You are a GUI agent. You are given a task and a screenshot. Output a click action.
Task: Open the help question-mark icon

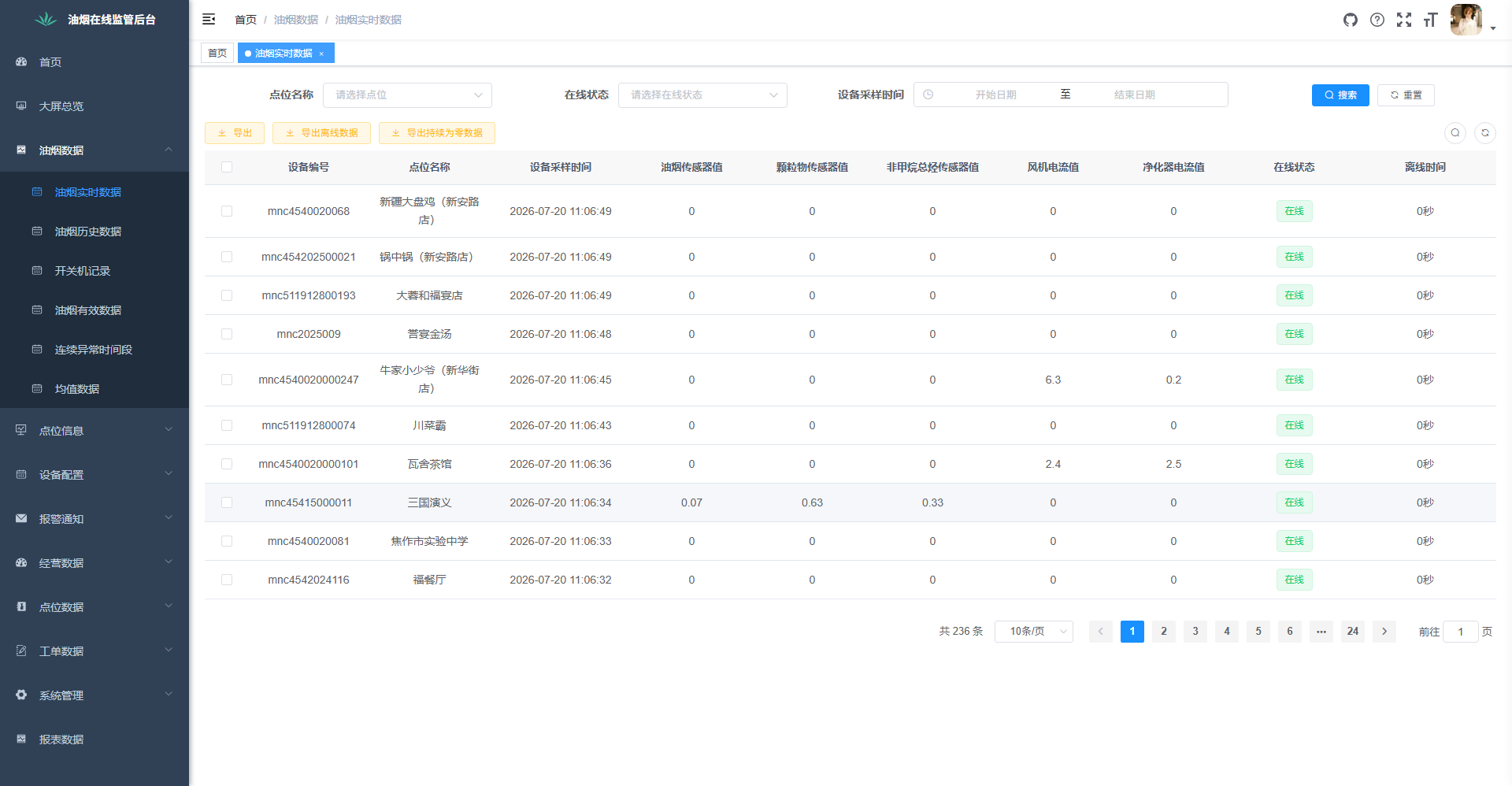[1377, 20]
